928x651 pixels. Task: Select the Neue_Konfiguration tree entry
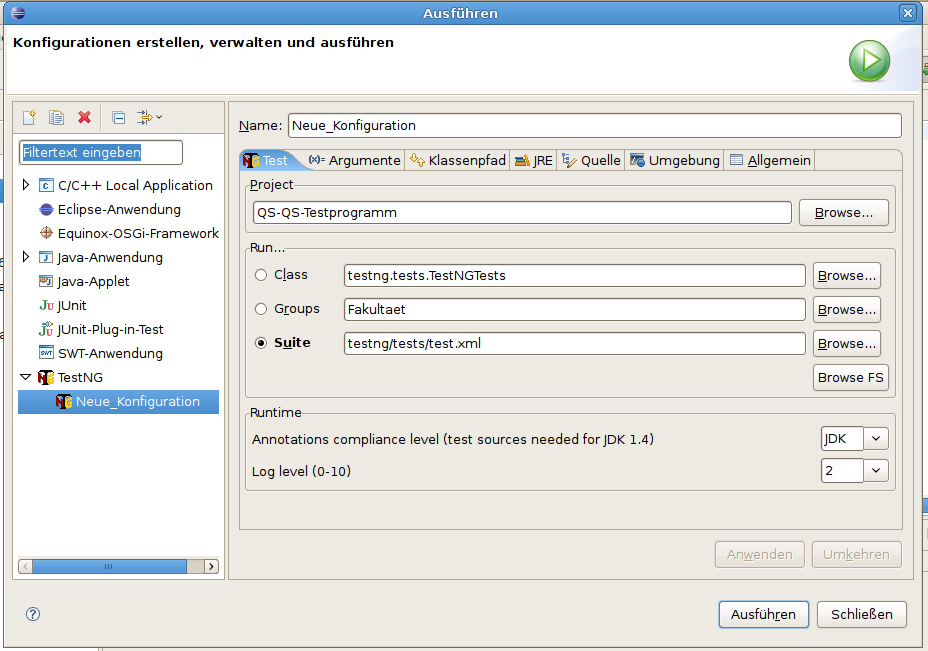tap(118, 402)
